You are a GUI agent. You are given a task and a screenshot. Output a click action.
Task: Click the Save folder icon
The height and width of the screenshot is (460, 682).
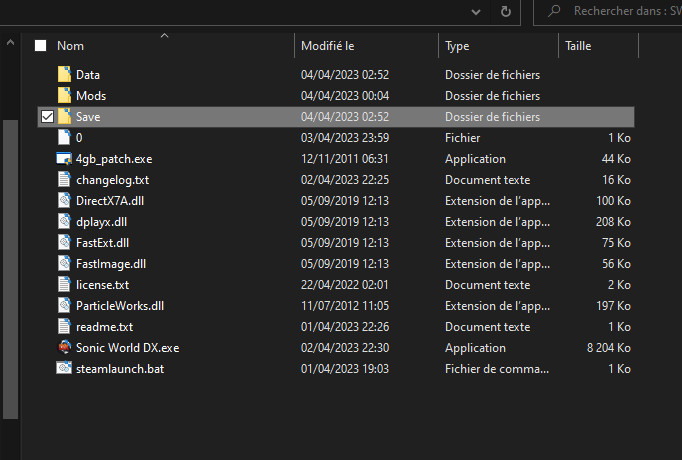[64, 117]
